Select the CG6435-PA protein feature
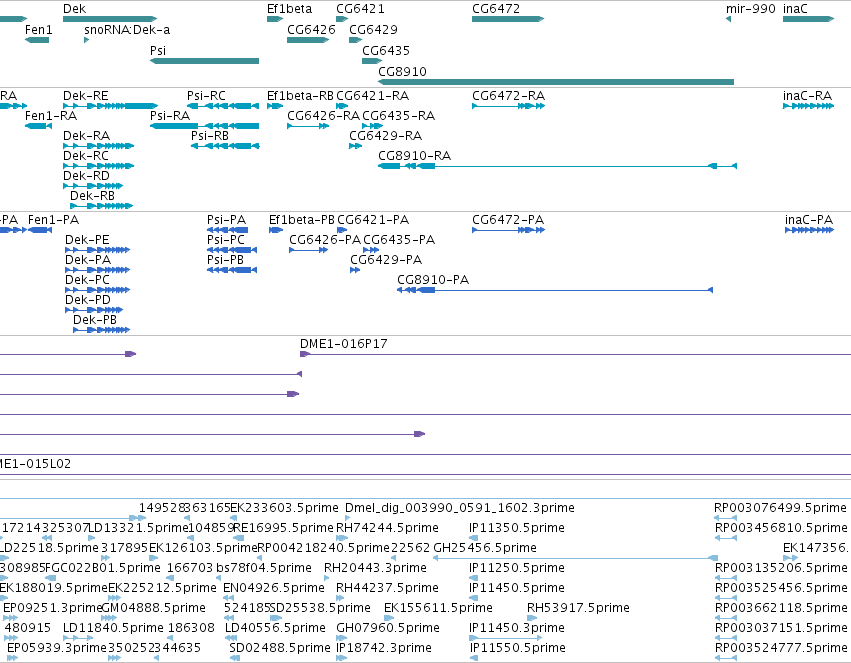Viewport: 851px width, 663px height. click(371, 250)
